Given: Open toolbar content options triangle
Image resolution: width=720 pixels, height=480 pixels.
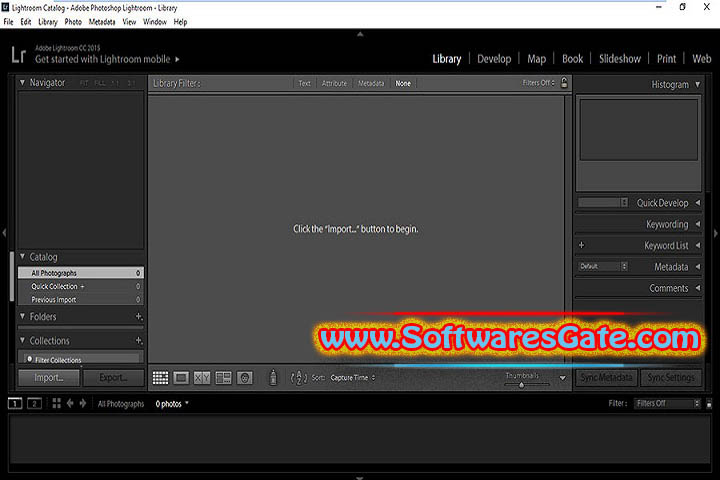Looking at the screenshot, I should 562,378.
